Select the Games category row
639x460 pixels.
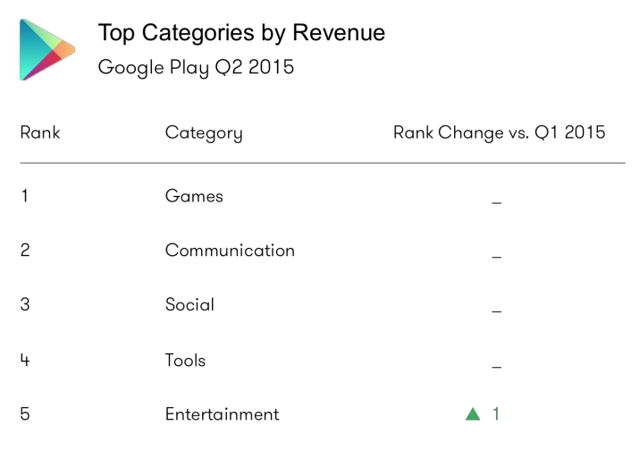(194, 196)
